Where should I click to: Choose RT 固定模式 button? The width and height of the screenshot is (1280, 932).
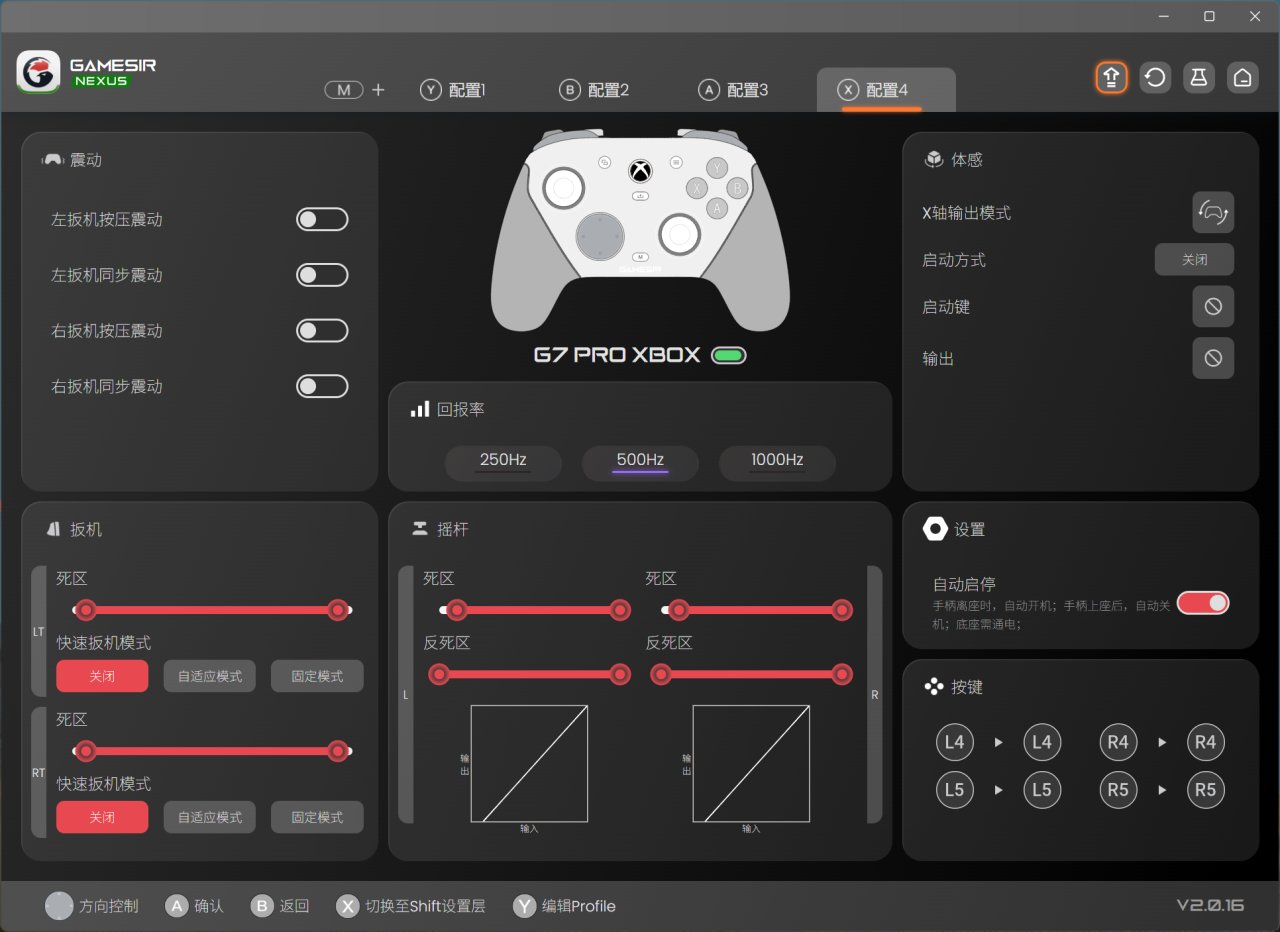pos(317,817)
